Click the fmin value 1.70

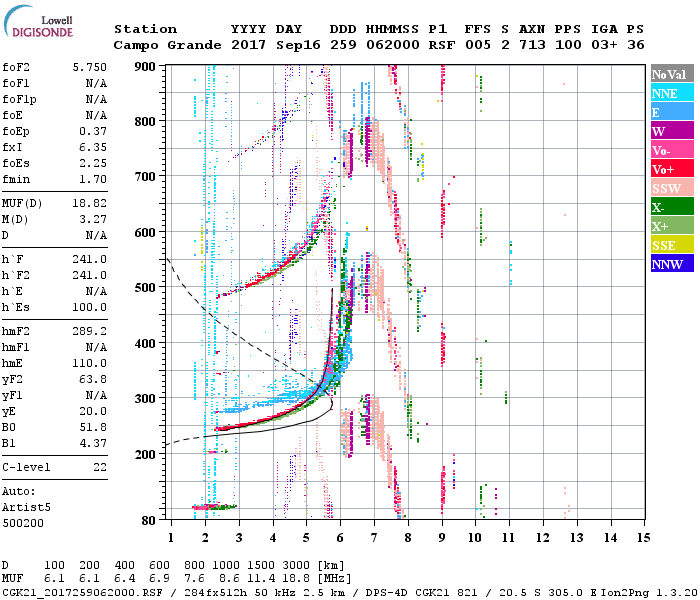click(x=93, y=179)
